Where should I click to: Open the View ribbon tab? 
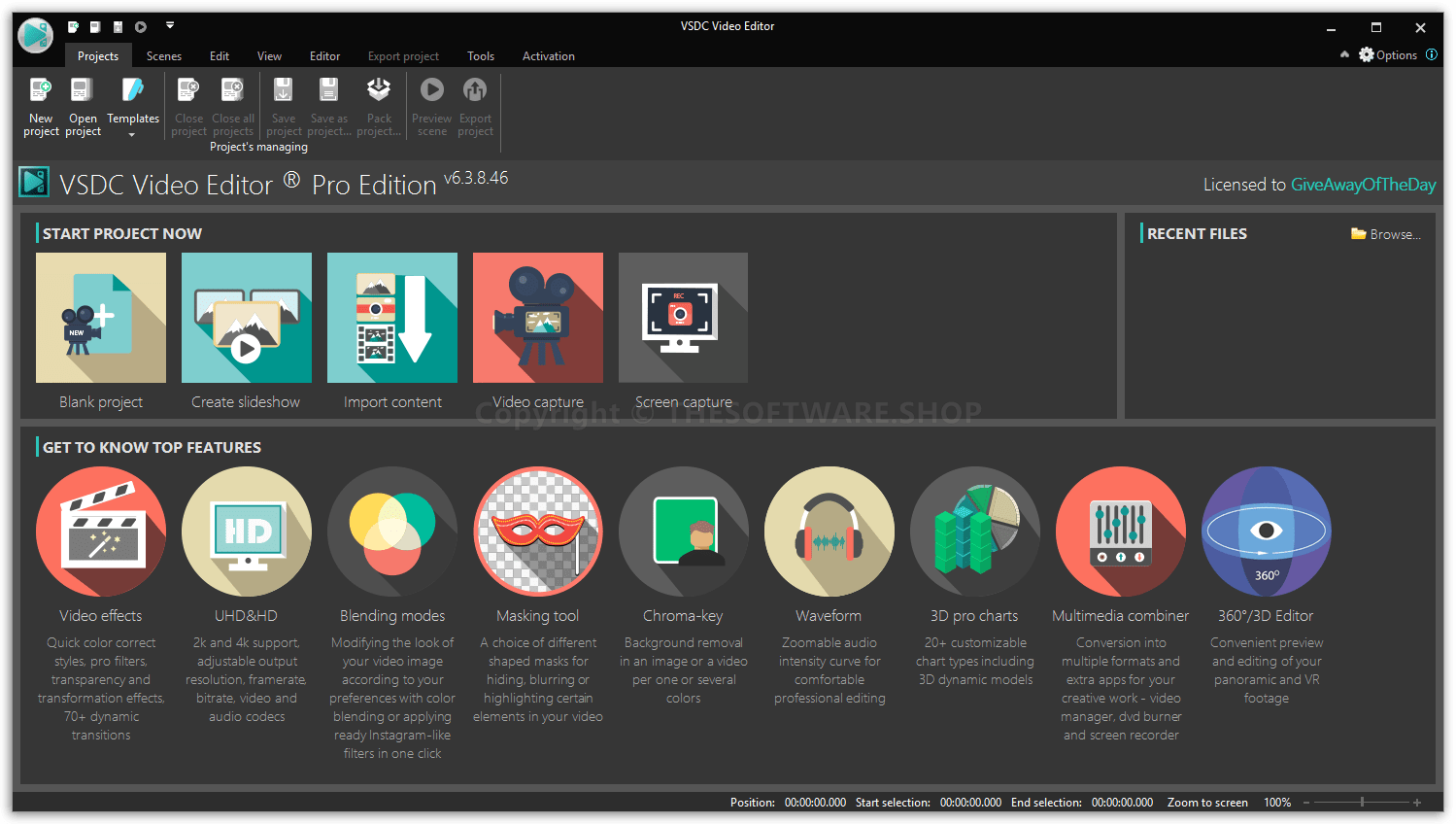coord(269,56)
